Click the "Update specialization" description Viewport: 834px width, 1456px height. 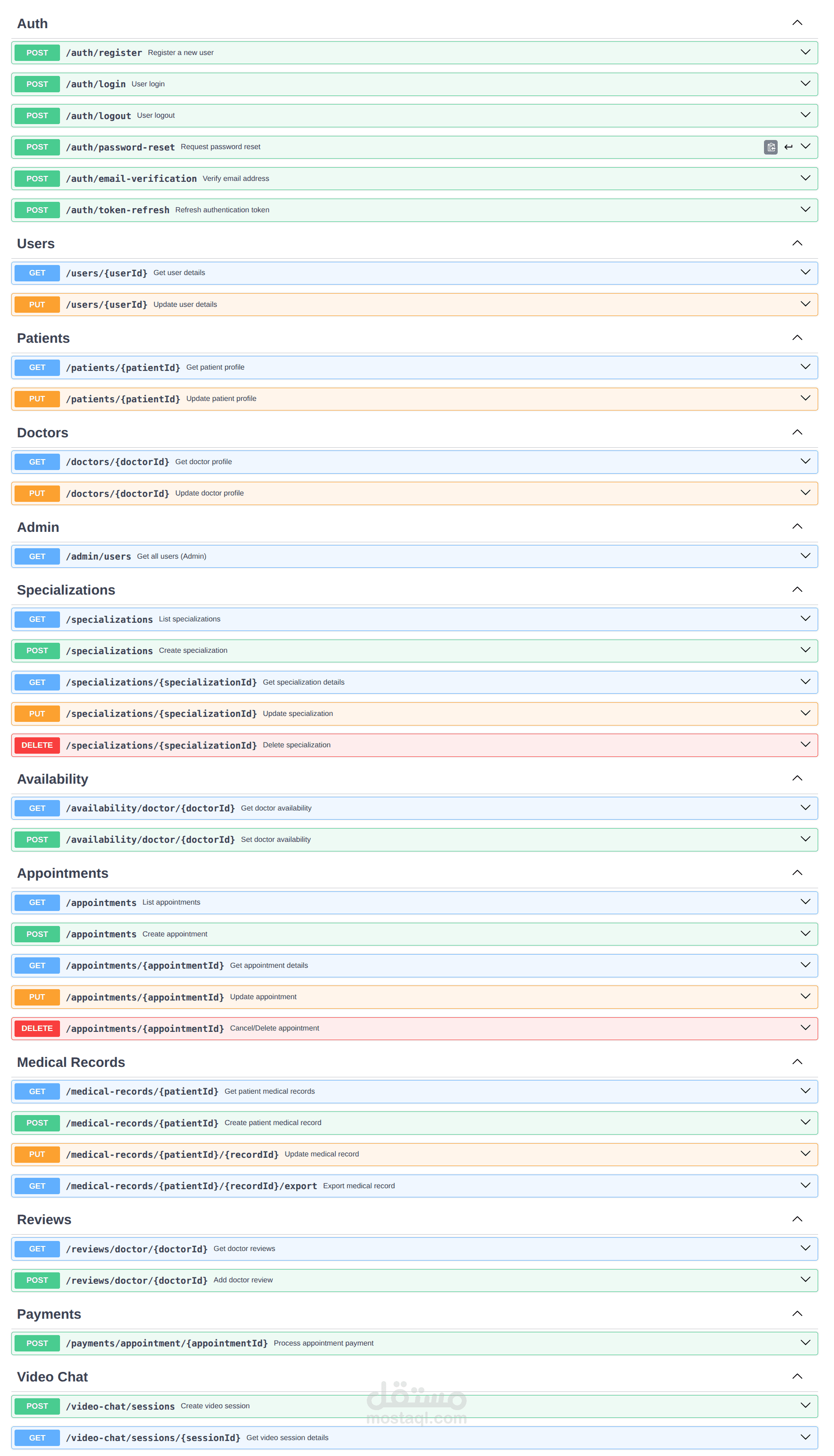298,714
